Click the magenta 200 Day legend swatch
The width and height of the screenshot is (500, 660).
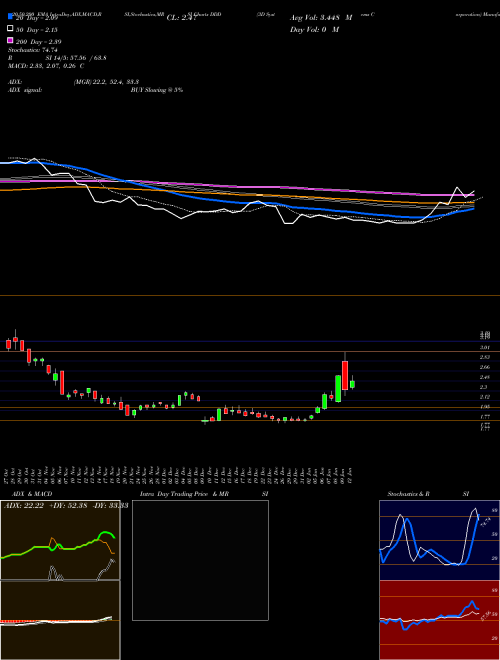(x=10, y=40)
